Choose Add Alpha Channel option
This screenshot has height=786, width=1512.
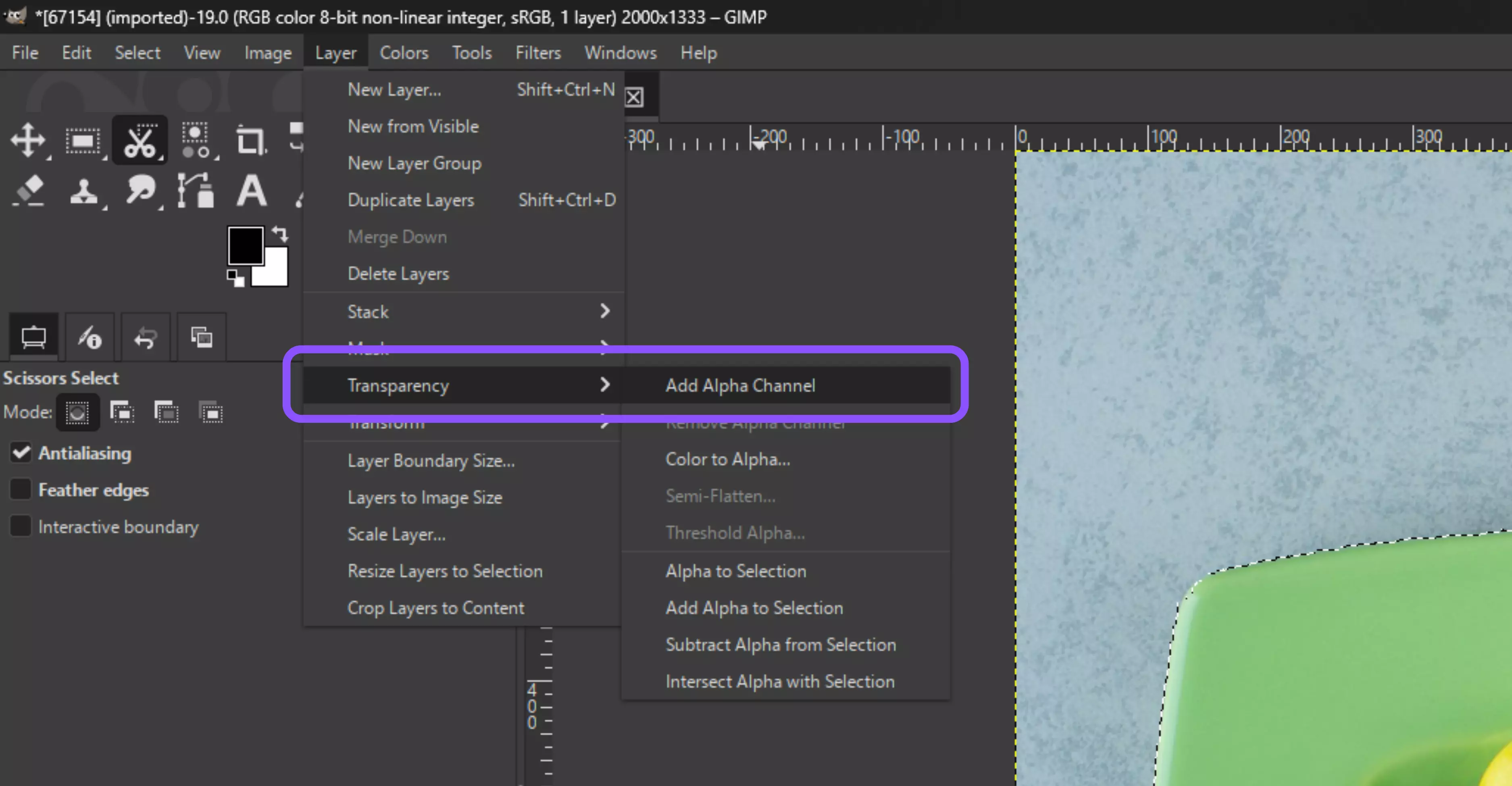pos(740,385)
